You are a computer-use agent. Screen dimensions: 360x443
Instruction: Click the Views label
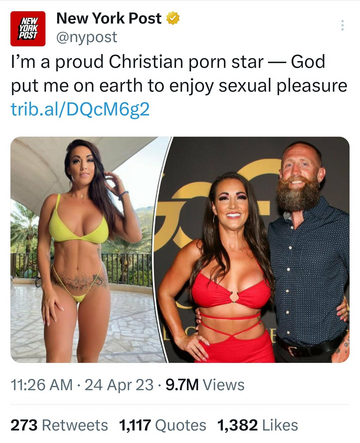[x=224, y=385]
